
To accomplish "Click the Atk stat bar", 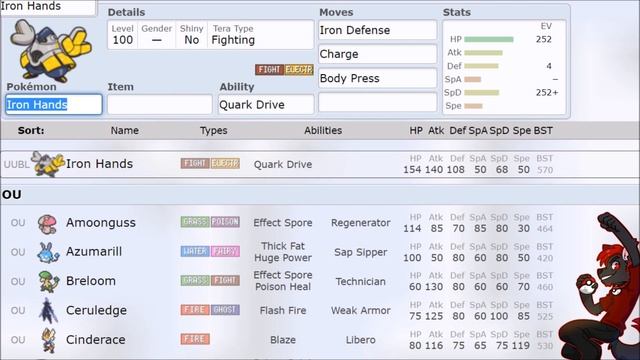I will pyautogui.click(x=483, y=53).
